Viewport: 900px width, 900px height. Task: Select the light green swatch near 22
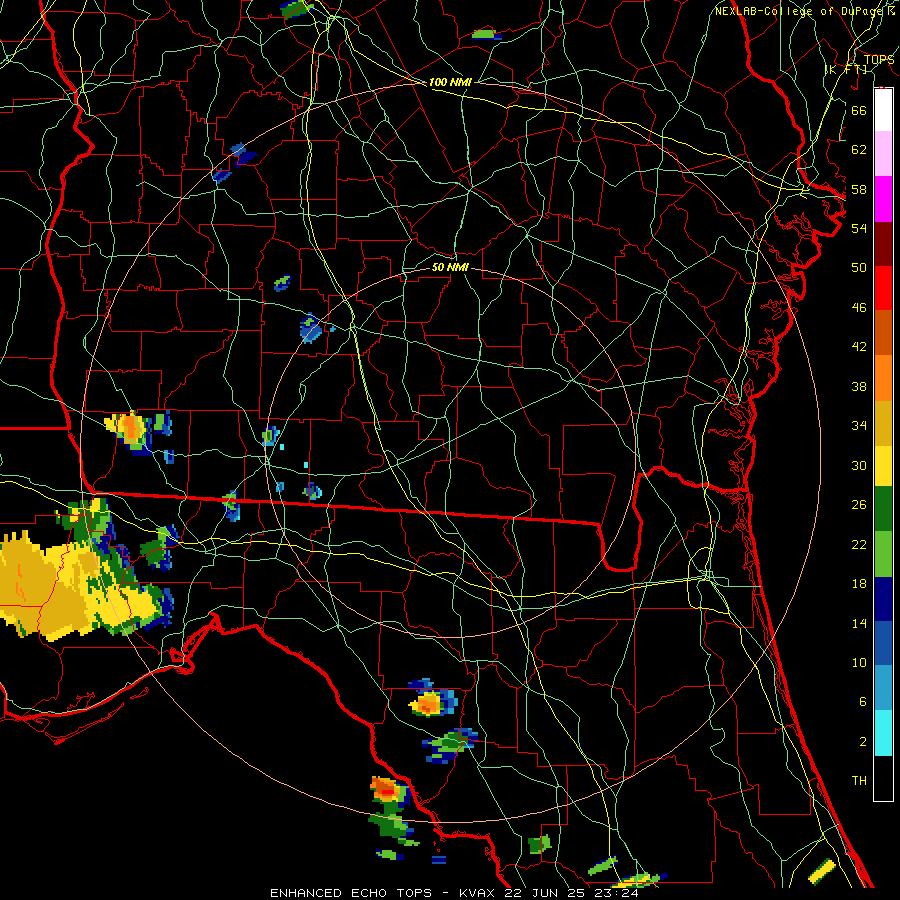[883, 554]
